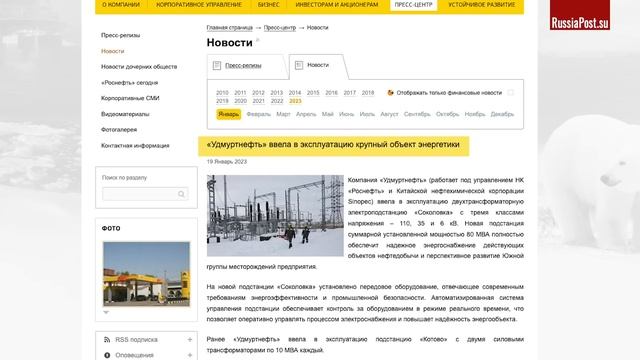640x360 pixels.
Task: Open «Корпоративное управление» menu item
Action: tap(199, 5)
